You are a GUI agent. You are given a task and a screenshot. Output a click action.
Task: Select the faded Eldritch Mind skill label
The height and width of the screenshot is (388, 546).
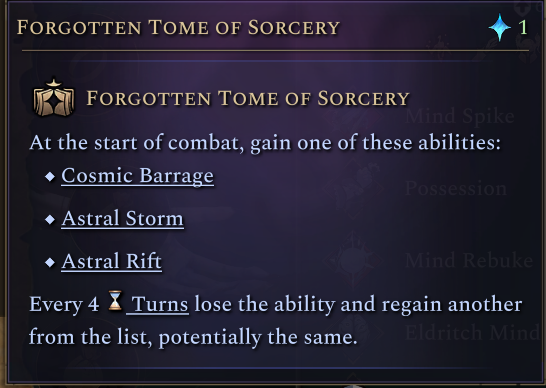[x=473, y=333]
